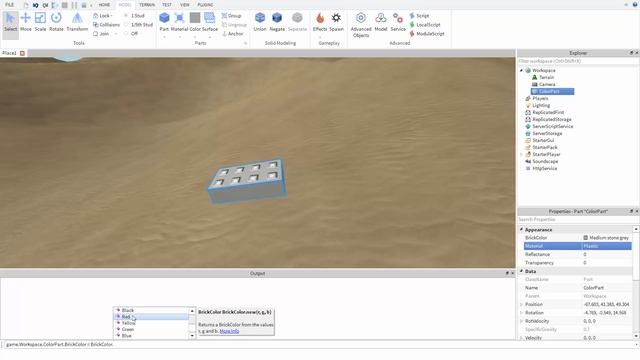Viewport: 640px width, 360px height.
Task: Collapse the Appearance properties section
Action: 521,229
